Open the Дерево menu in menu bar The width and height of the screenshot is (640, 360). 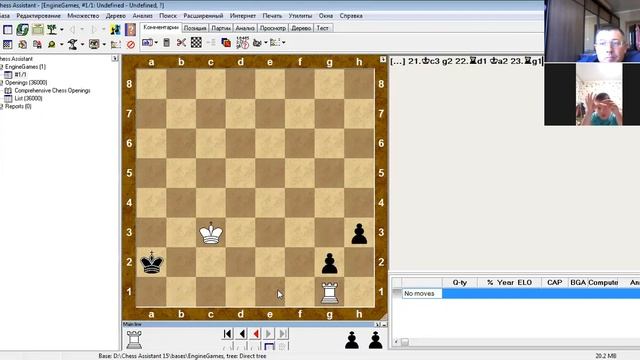pos(116,16)
